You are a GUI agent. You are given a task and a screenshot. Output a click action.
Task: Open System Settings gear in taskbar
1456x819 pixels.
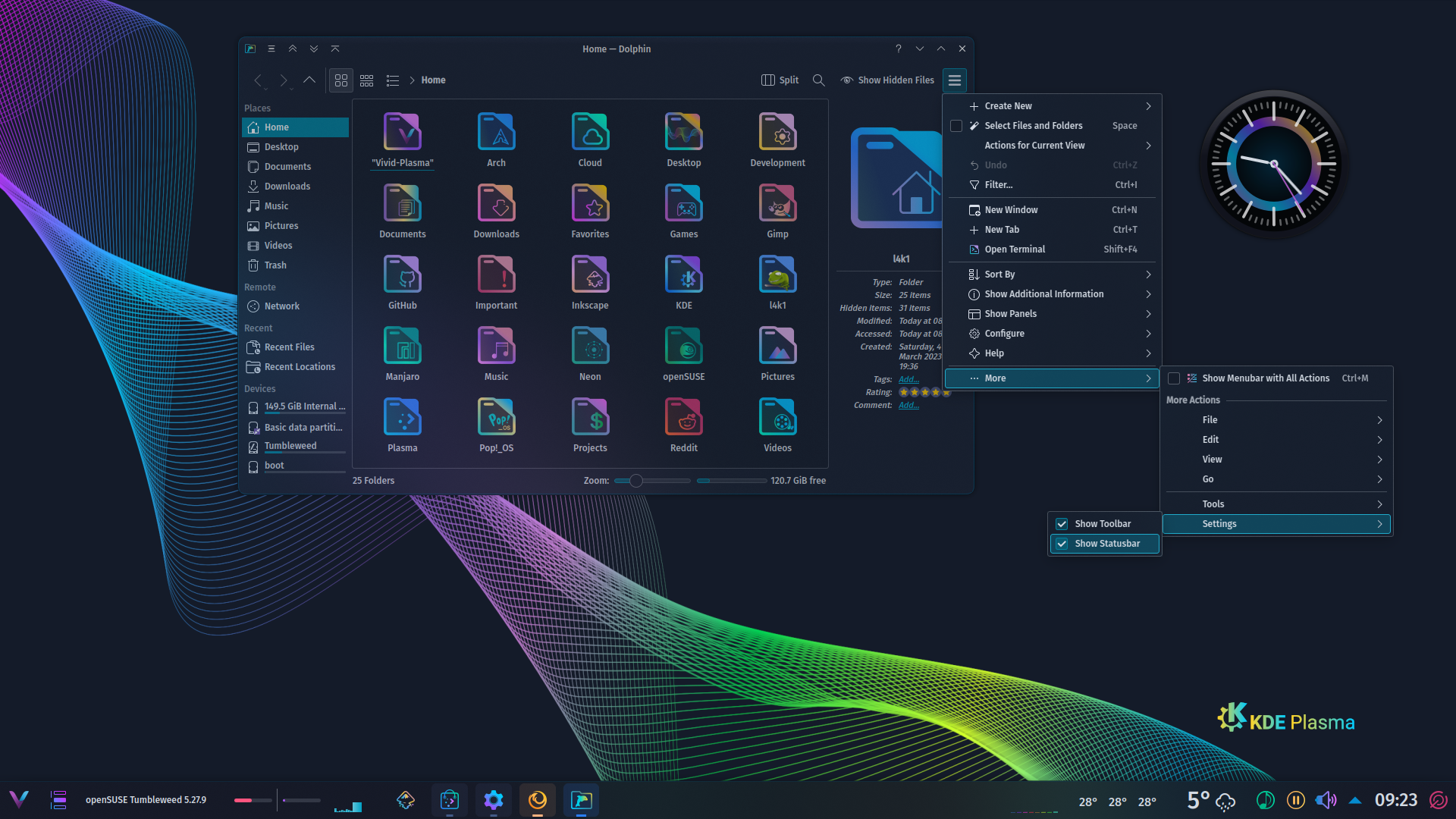tap(494, 800)
